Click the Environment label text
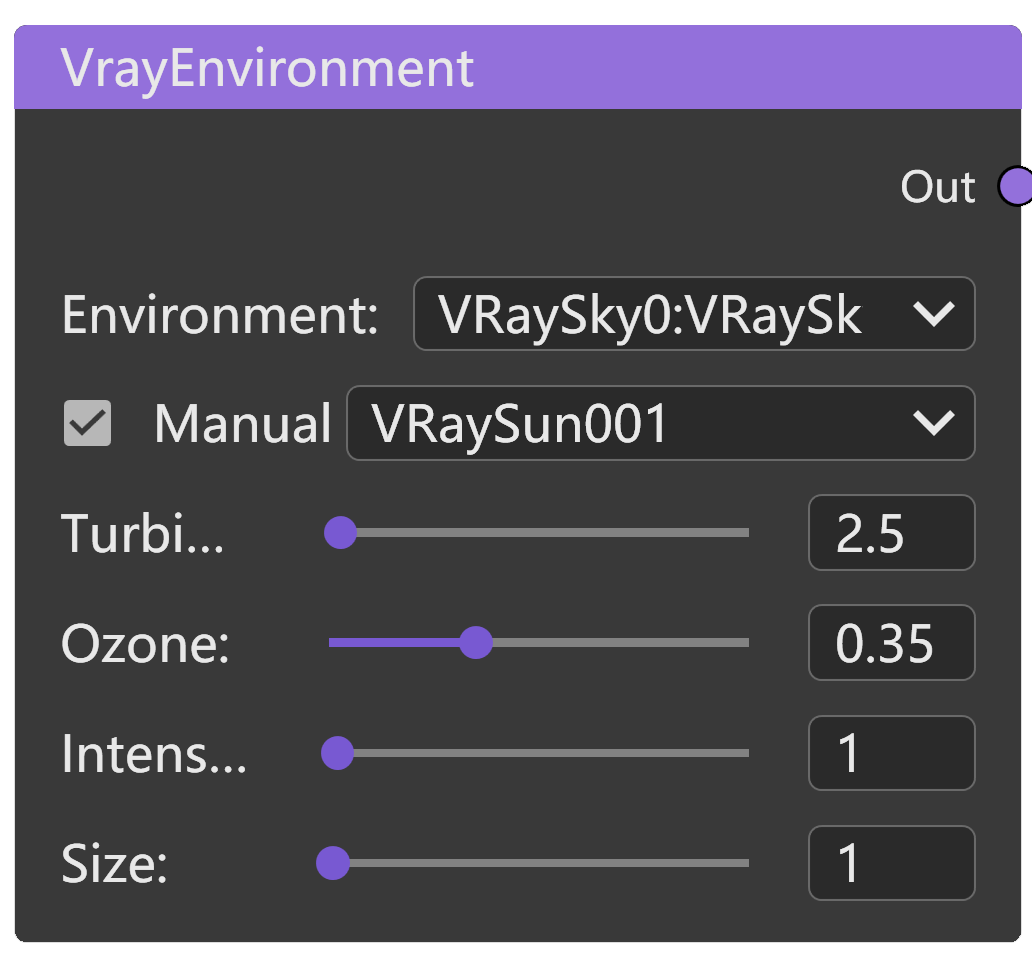This screenshot has height=953, width=1032. point(220,315)
